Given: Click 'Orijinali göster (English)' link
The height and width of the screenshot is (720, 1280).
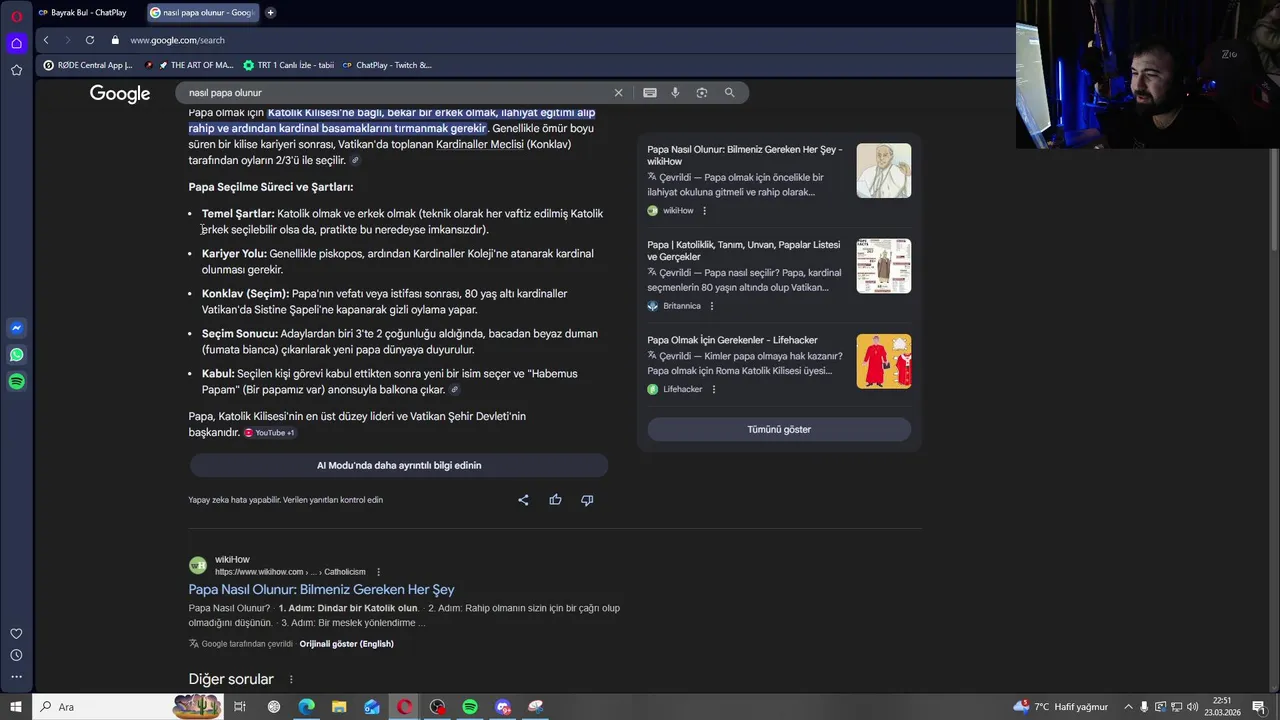Looking at the screenshot, I should (346, 644).
